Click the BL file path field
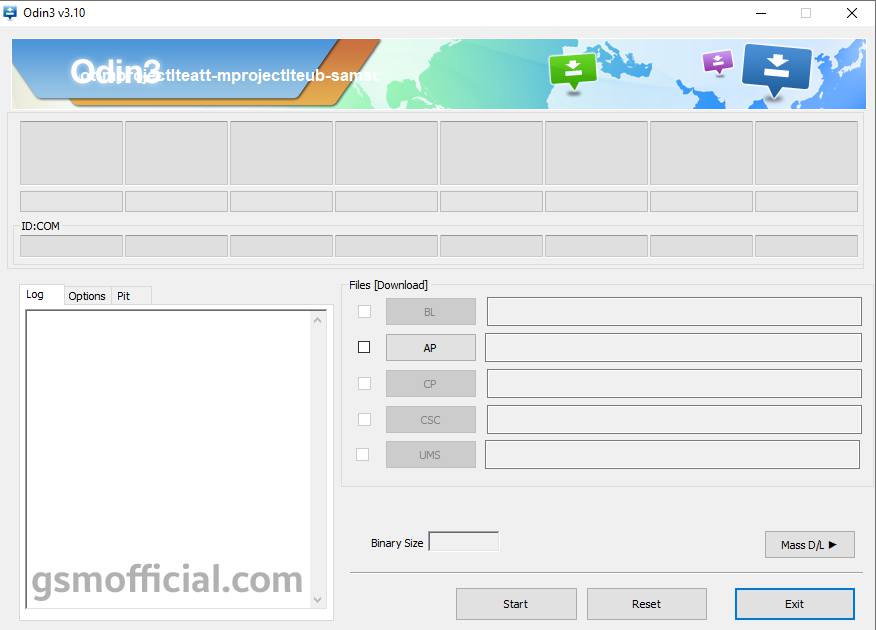This screenshot has height=630, width=876. click(674, 312)
